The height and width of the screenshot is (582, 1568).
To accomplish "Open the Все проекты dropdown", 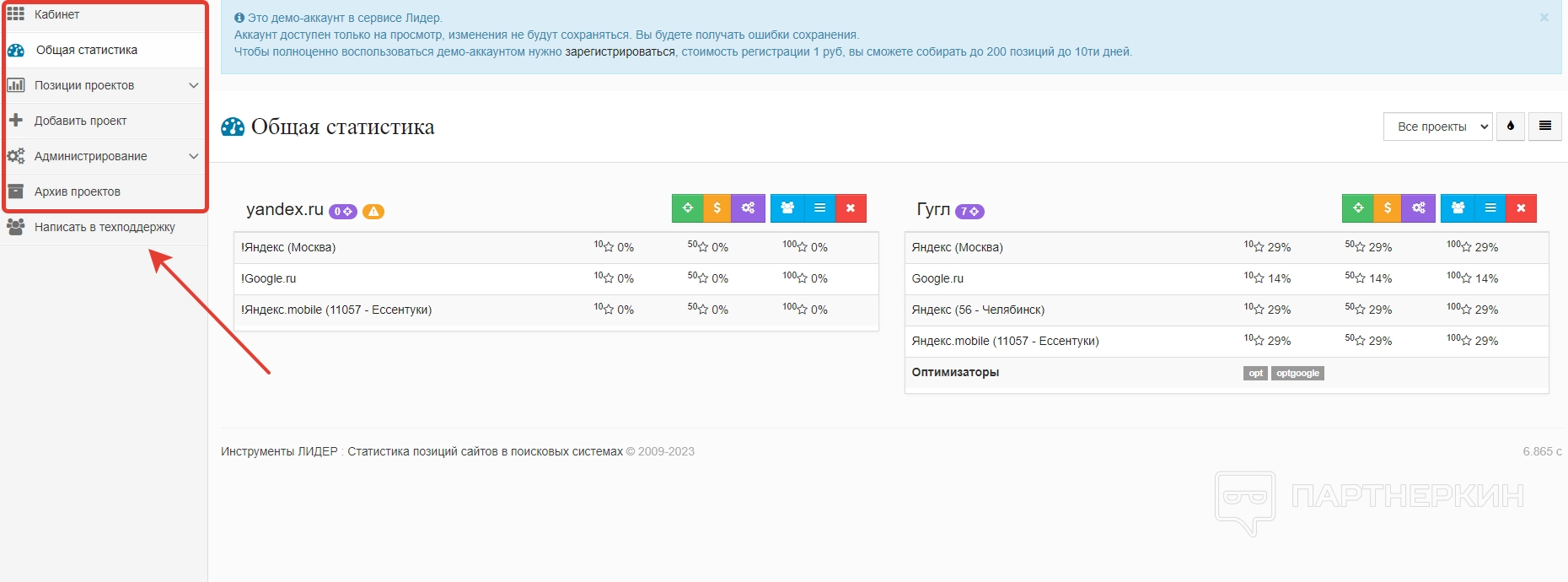I will click(1437, 127).
